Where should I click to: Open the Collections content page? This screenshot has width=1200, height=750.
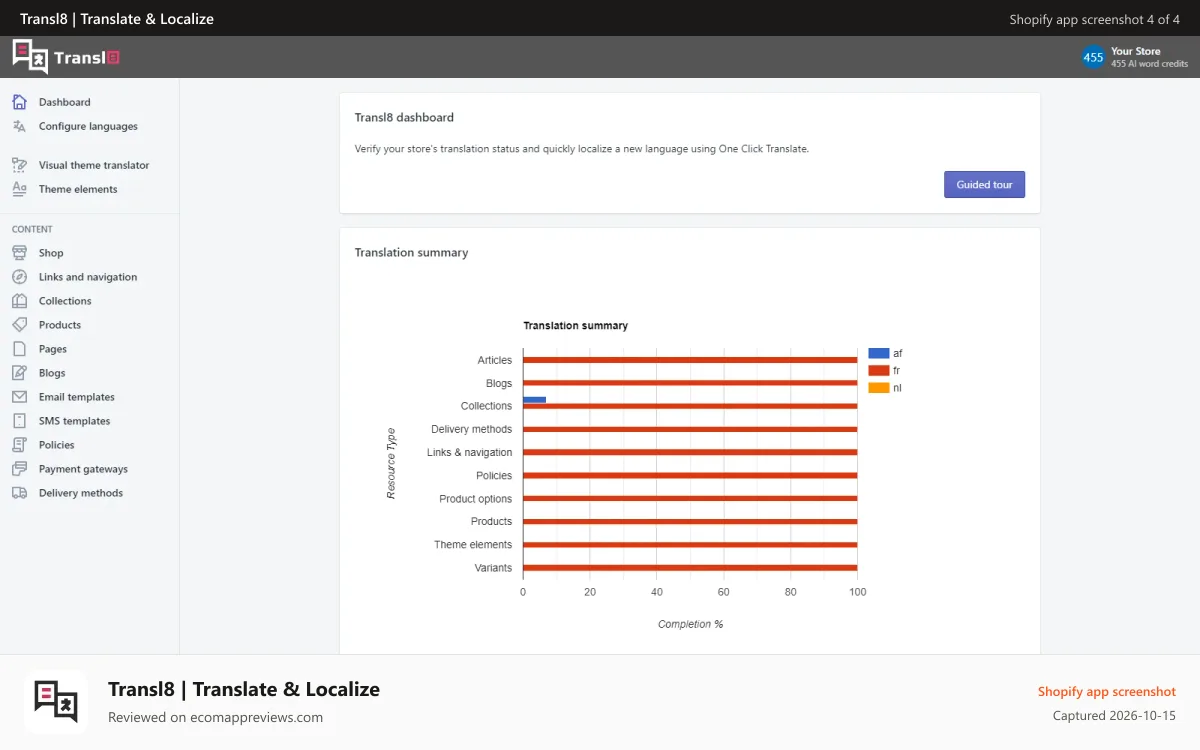(65, 301)
